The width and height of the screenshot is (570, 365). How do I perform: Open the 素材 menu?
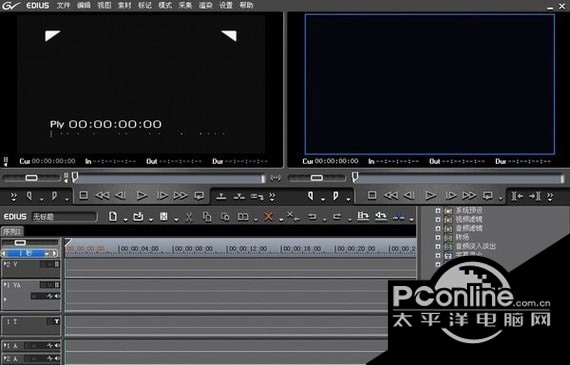pyautogui.click(x=124, y=5)
